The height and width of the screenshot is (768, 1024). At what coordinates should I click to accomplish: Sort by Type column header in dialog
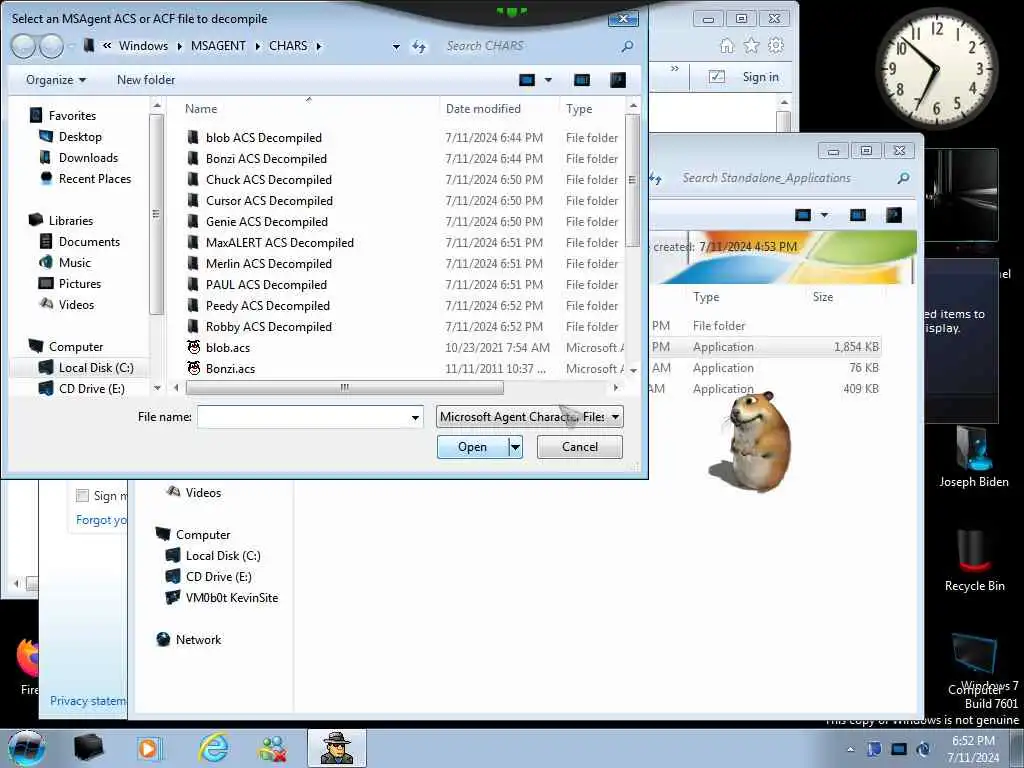click(579, 109)
